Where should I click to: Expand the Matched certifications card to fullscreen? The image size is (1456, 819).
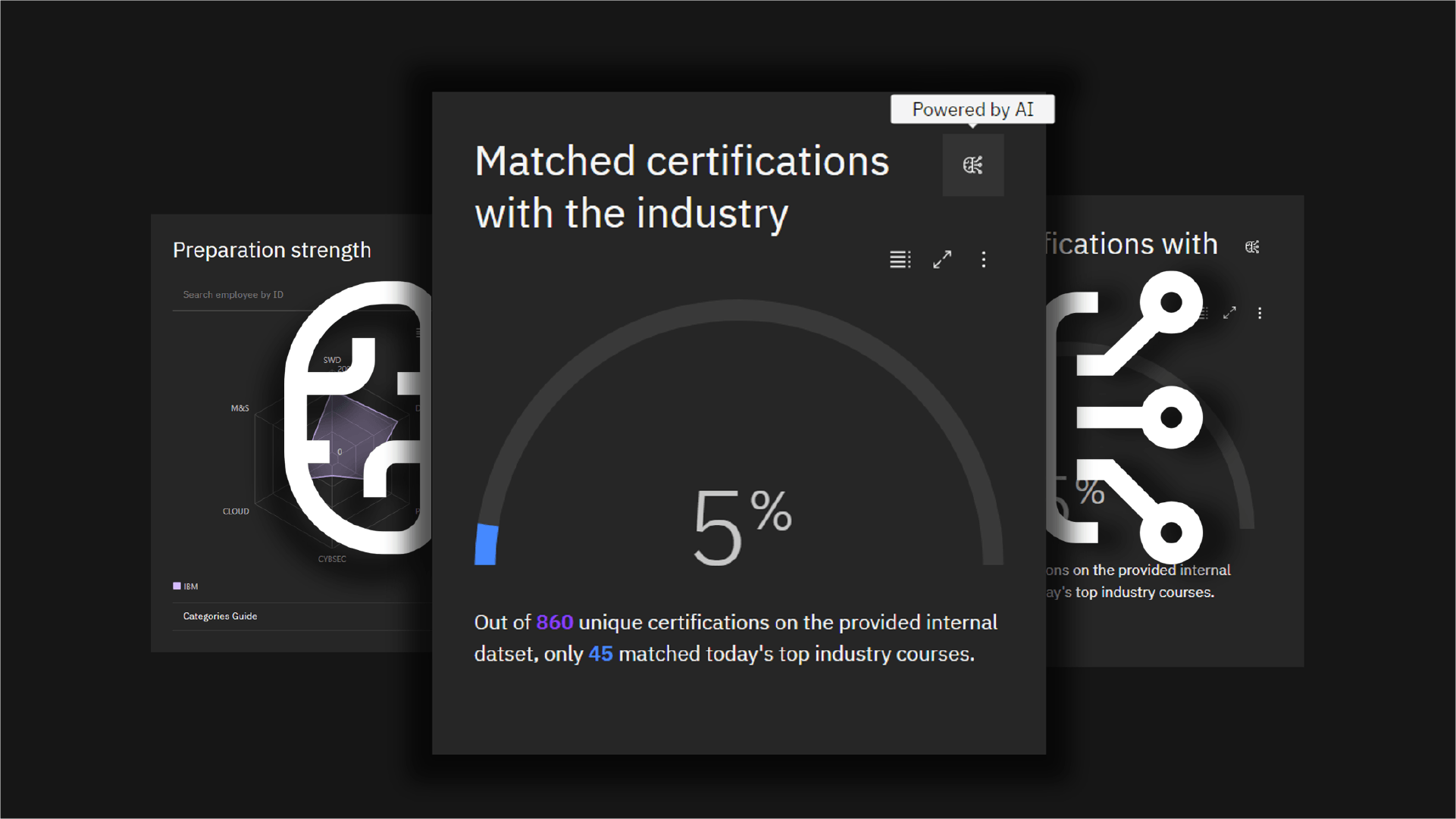coord(942,260)
